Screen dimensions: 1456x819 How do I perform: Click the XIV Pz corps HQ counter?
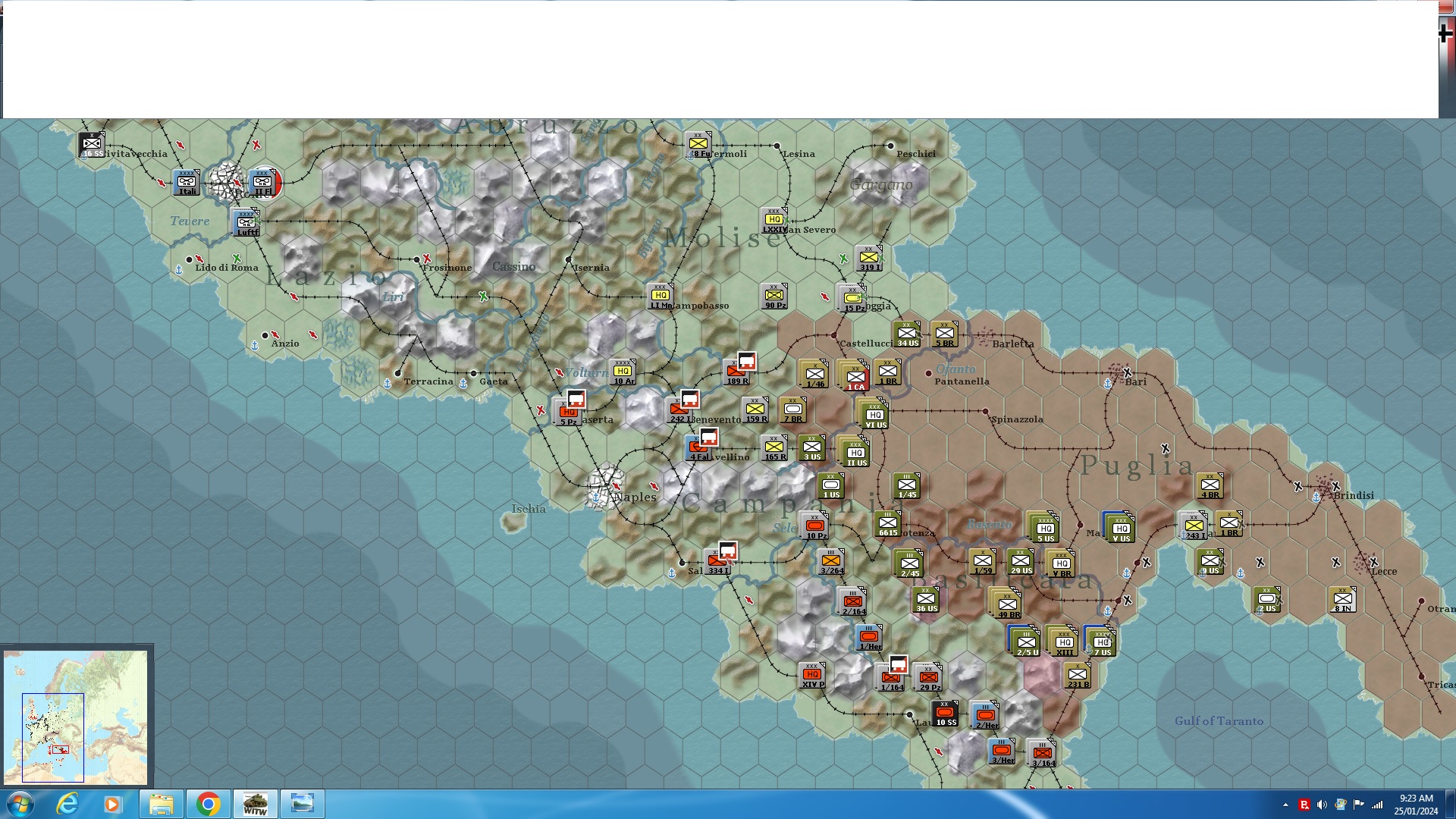point(811,675)
